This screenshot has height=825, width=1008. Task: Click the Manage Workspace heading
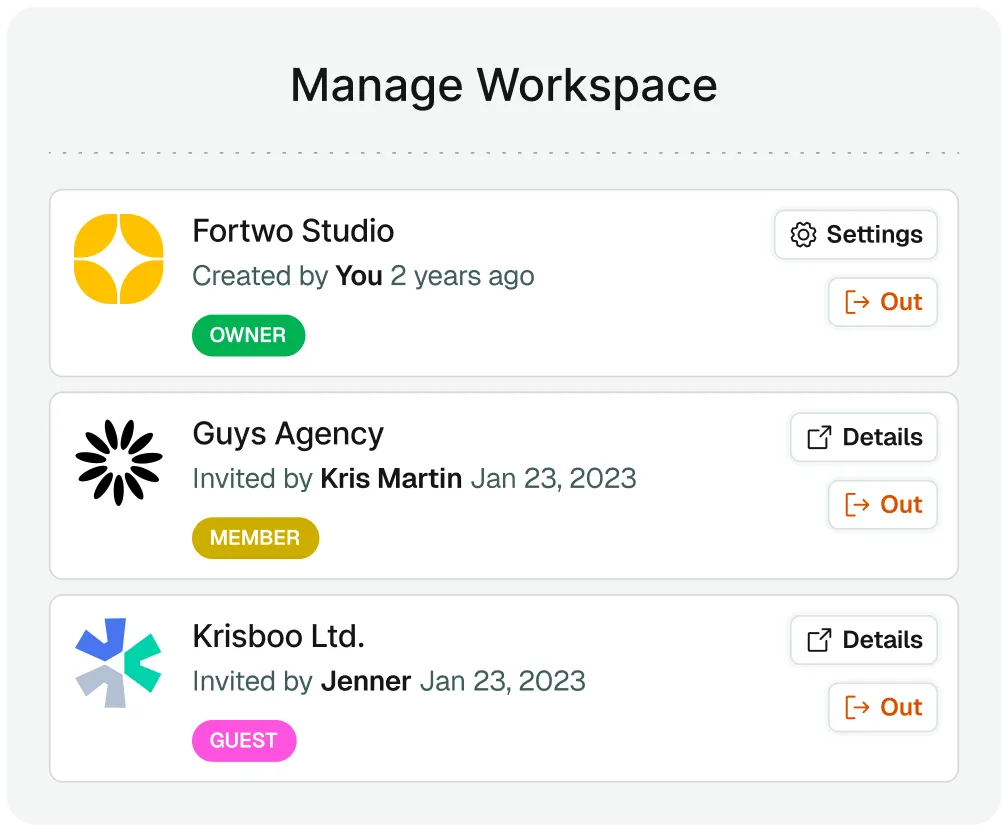click(504, 86)
